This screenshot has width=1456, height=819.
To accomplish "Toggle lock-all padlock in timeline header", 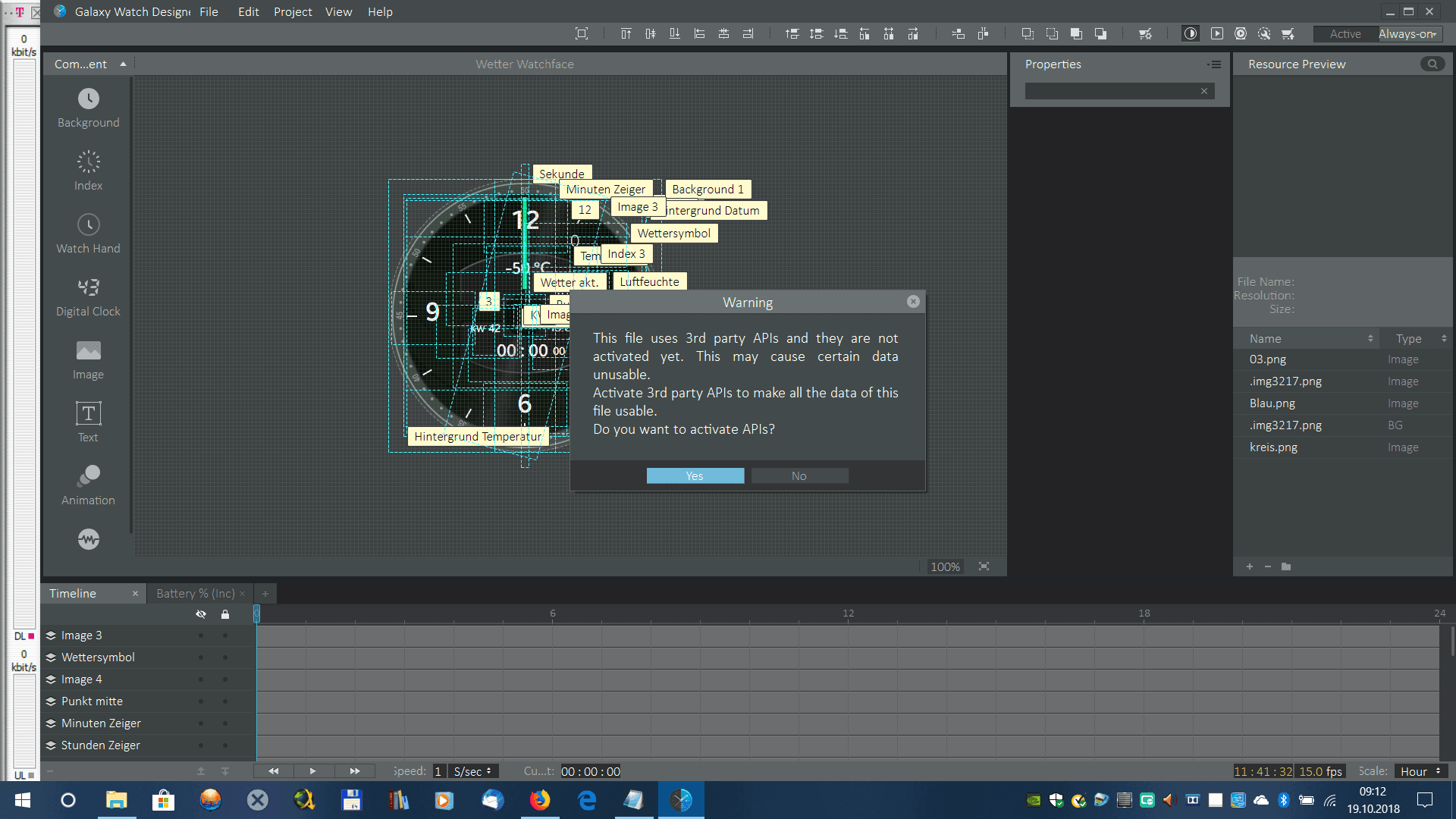I will click(x=225, y=614).
